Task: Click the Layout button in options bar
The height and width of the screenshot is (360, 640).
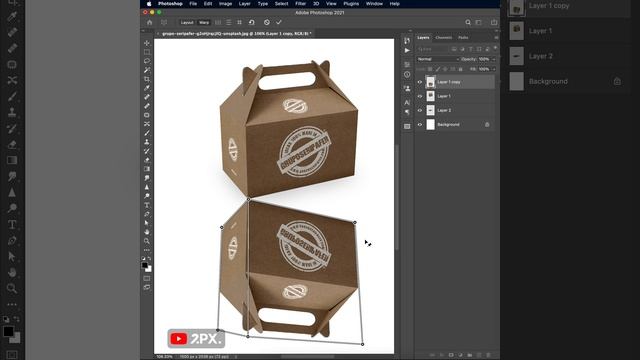Action: coord(187,22)
